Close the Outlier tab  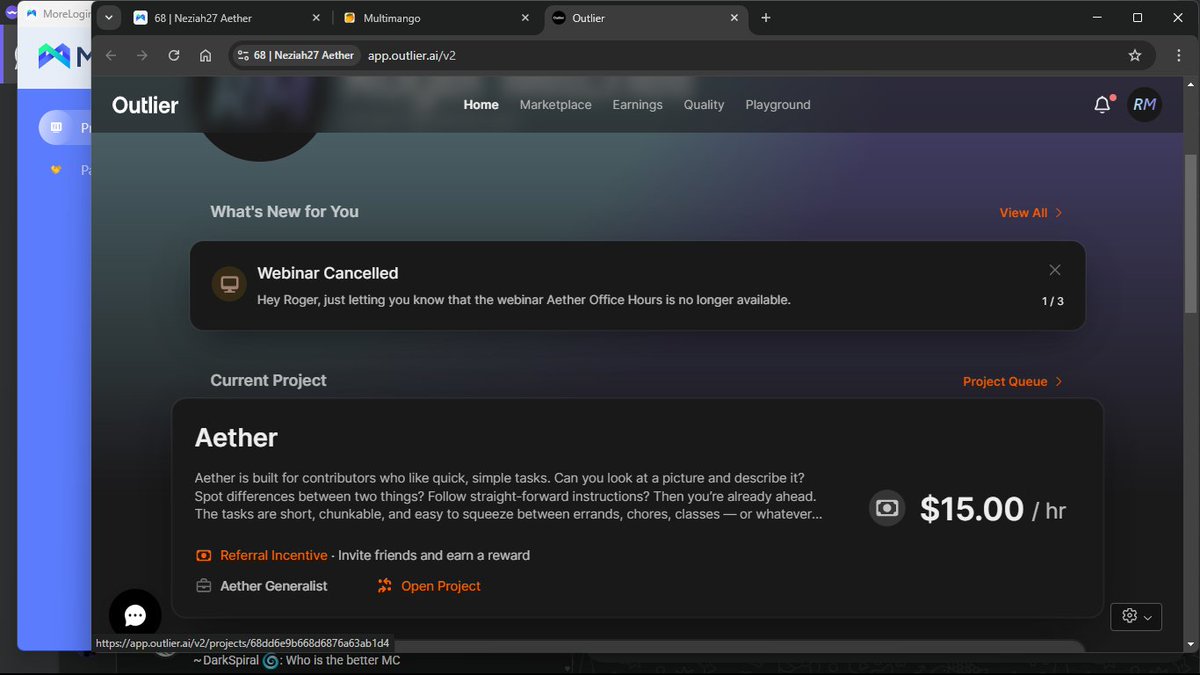[x=734, y=18]
